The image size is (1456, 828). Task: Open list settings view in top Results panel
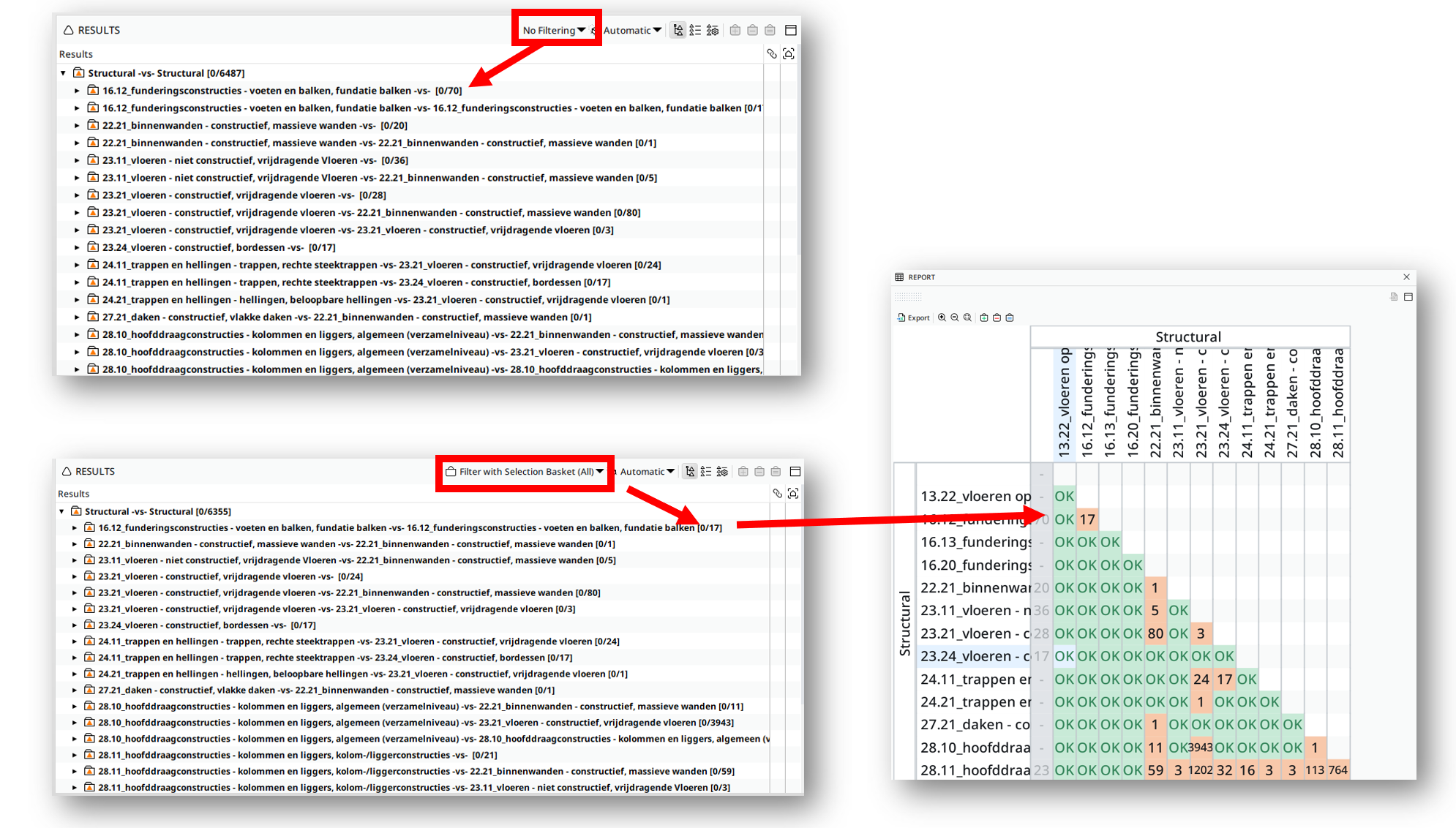[x=713, y=30]
